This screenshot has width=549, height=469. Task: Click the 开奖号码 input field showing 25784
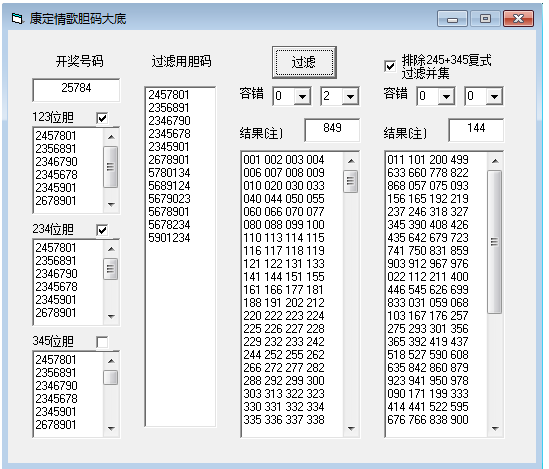pyautogui.click(x=76, y=90)
